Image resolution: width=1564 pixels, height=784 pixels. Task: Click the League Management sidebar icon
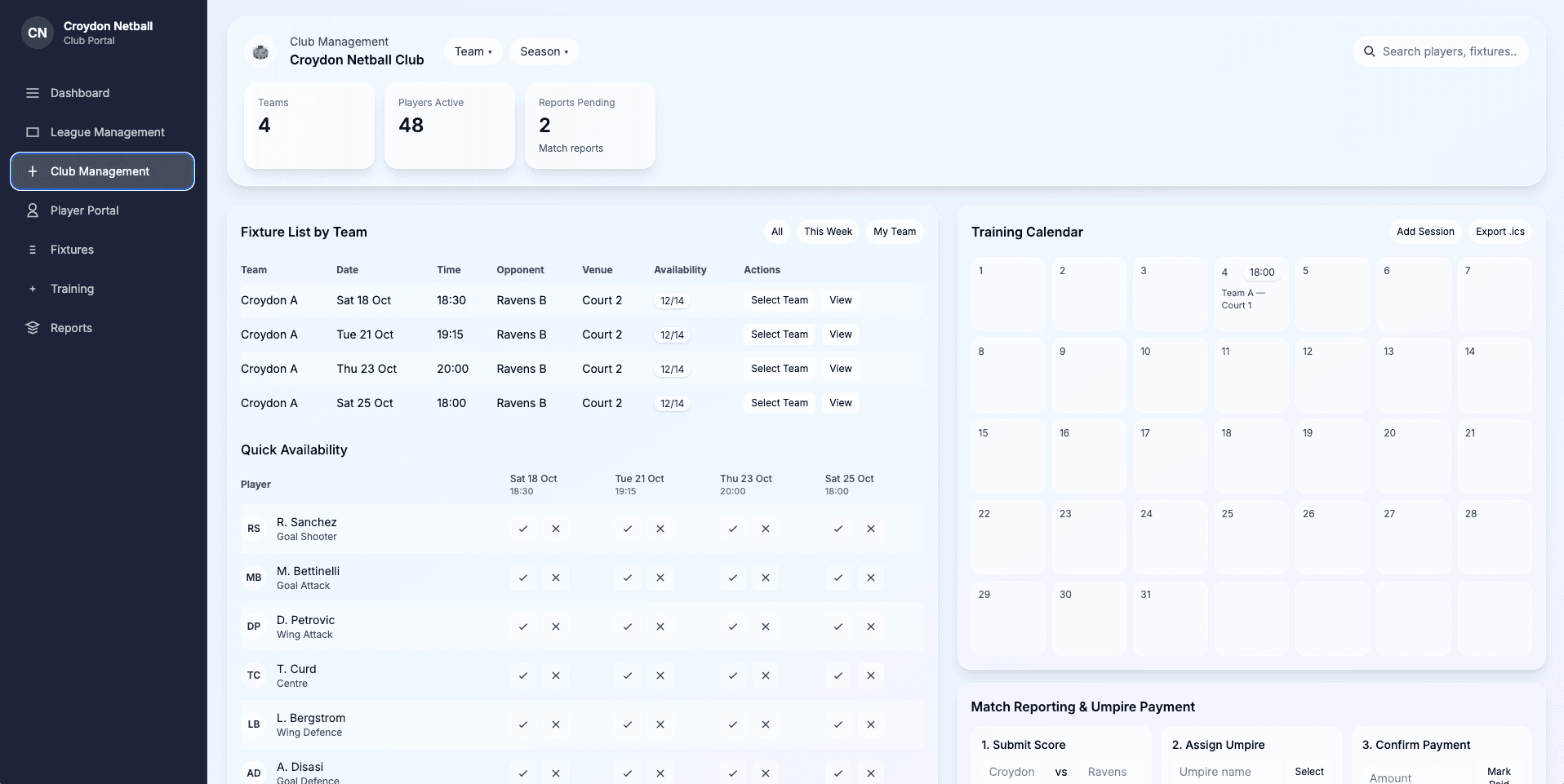(x=33, y=132)
